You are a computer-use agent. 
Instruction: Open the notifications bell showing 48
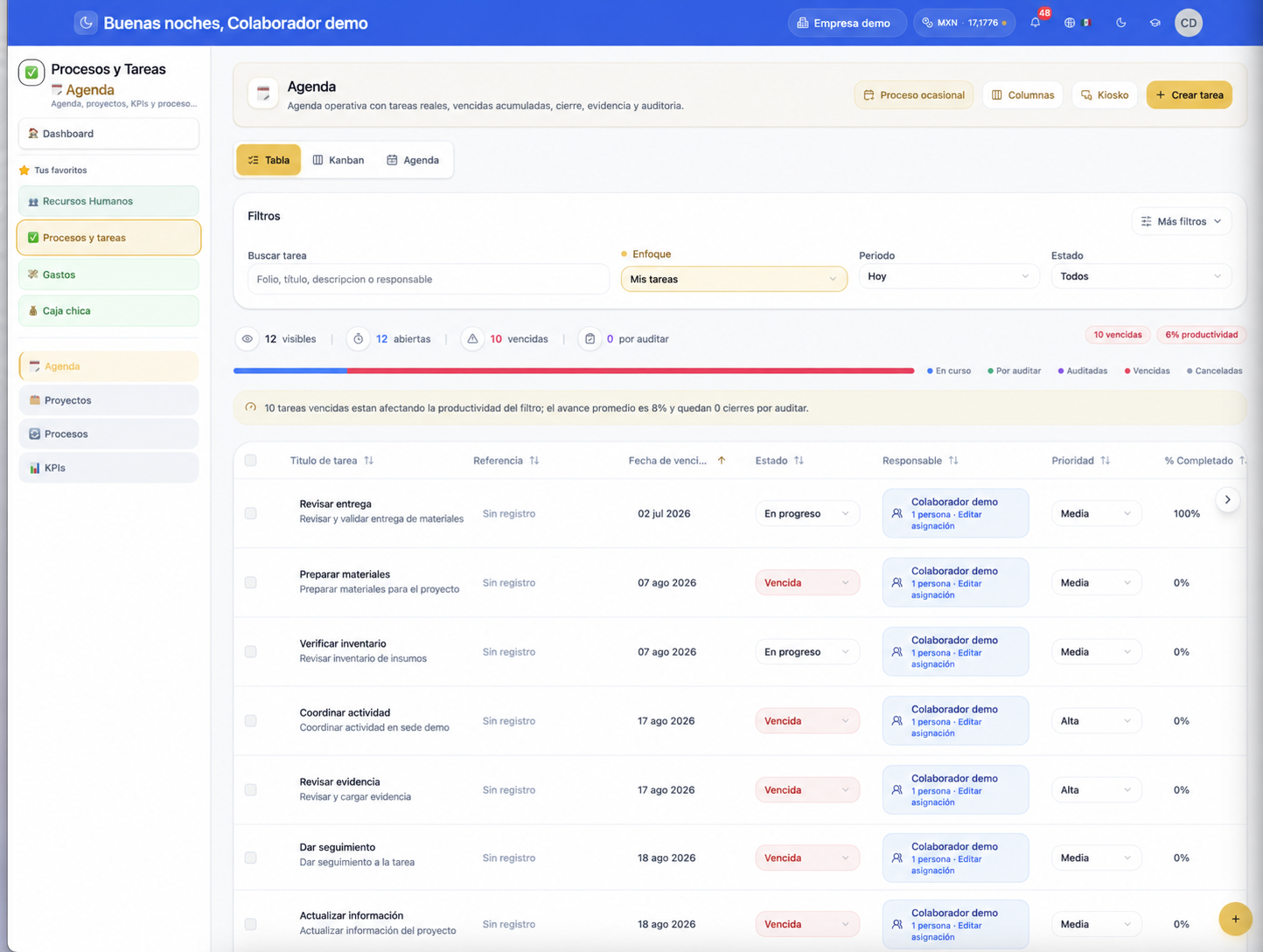1036,23
